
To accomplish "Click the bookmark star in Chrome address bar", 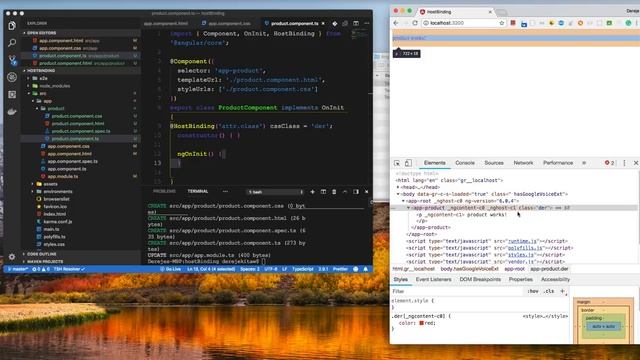I will pyautogui.click(x=502, y=23).
